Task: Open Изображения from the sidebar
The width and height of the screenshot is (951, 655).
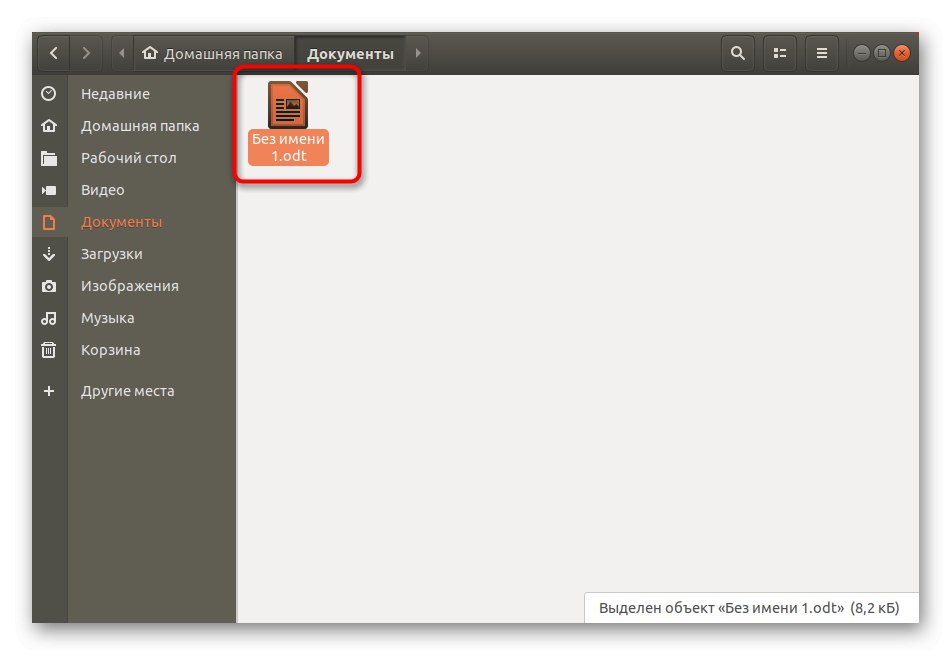Action: [130, 286]
